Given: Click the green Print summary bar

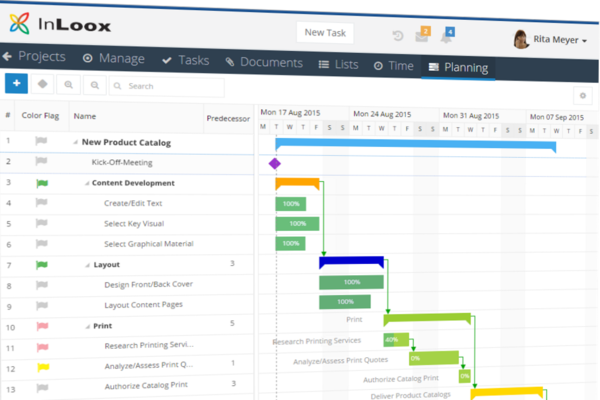Looking at the screenshot, I should (427, 319).
